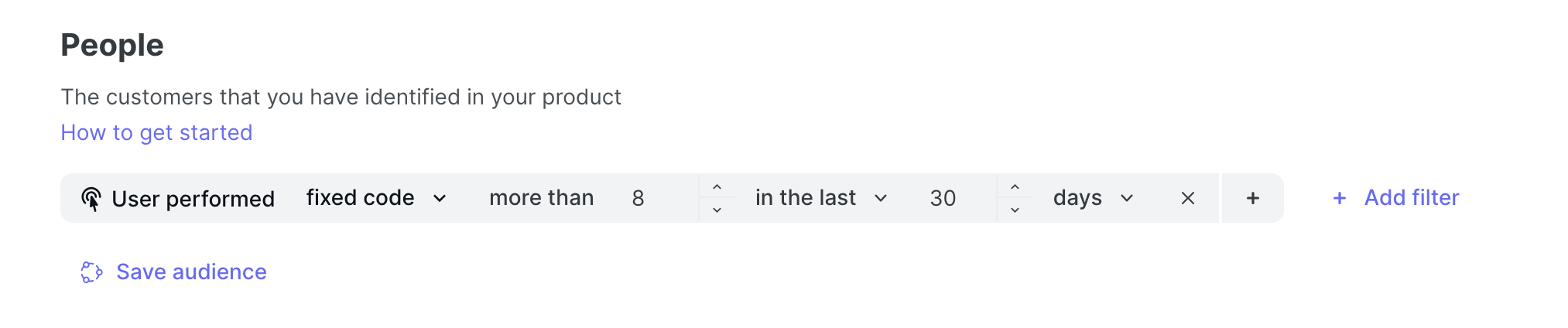Viewport: 1568px width, 328px height.
Task: Click the plus icon beside the filter
Action: 1252,199
